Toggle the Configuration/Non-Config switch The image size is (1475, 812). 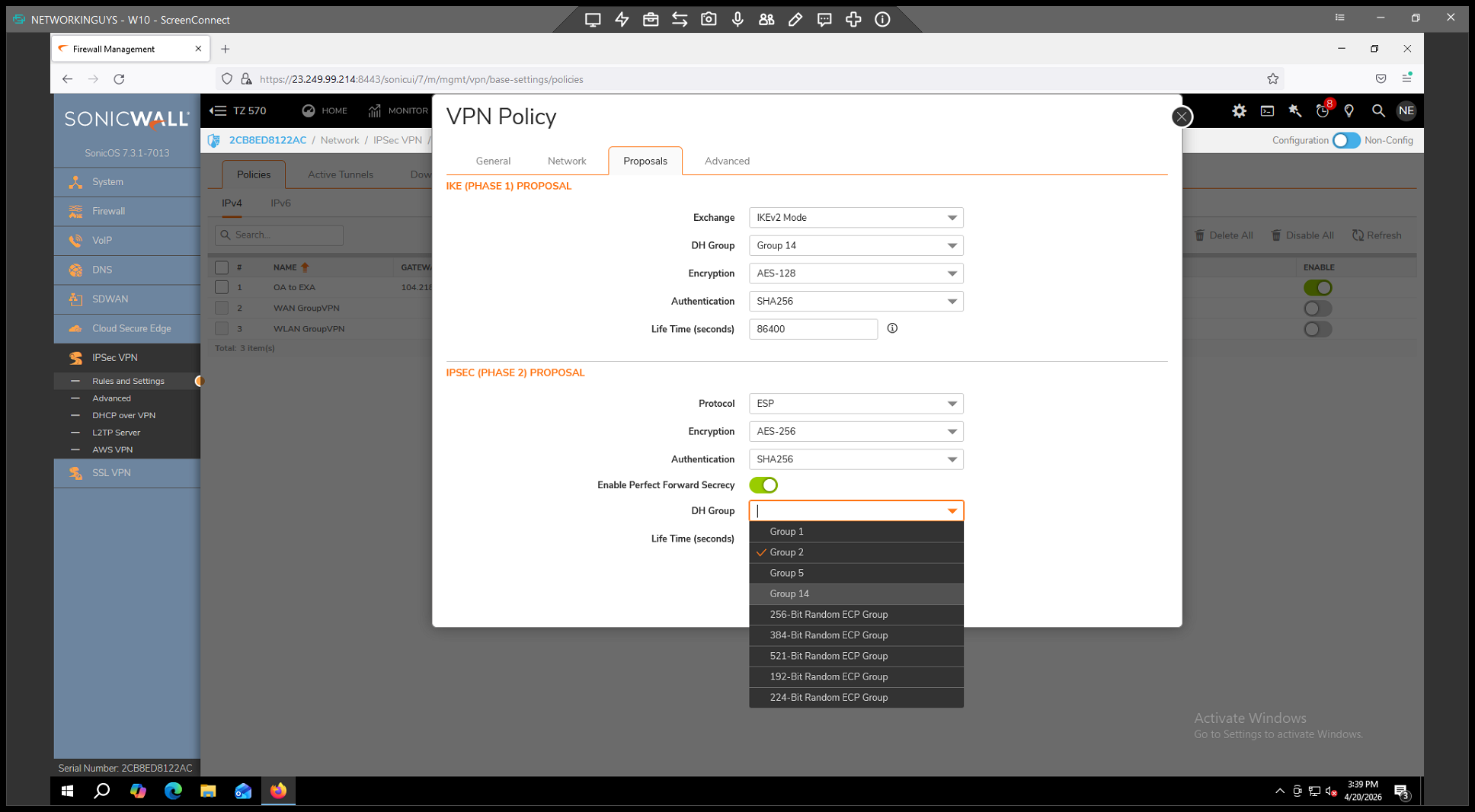click(1345, 140)
